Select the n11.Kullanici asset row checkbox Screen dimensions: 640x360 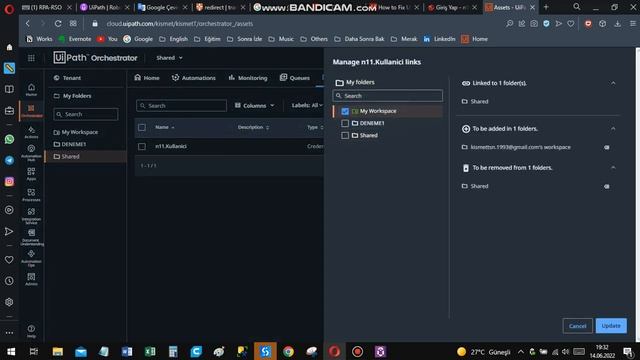142,146
